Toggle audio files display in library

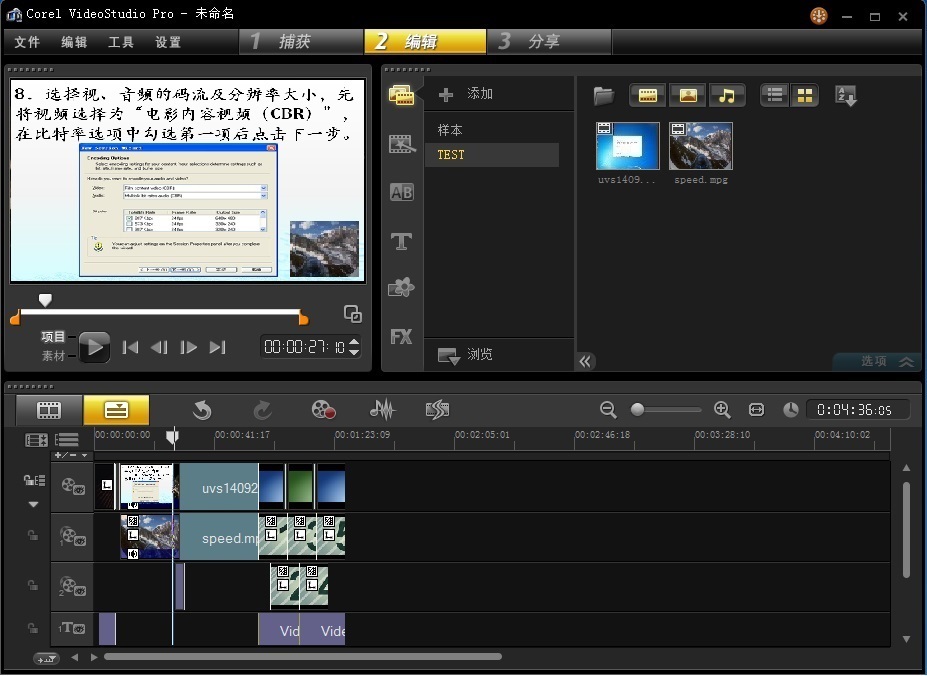pyautogui.click(x=727, y=96)
